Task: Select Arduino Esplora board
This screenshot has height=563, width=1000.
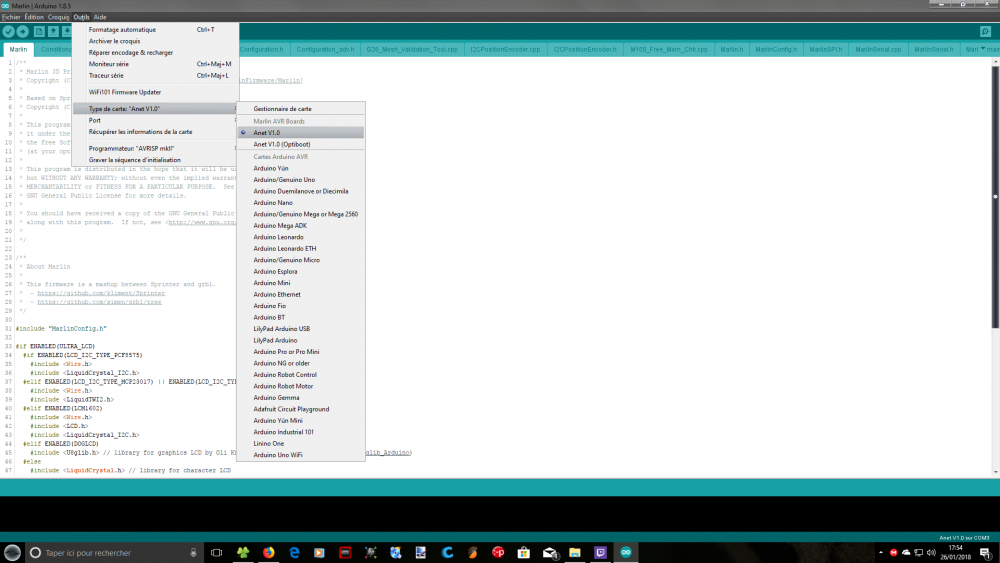Action: point(300,272)
